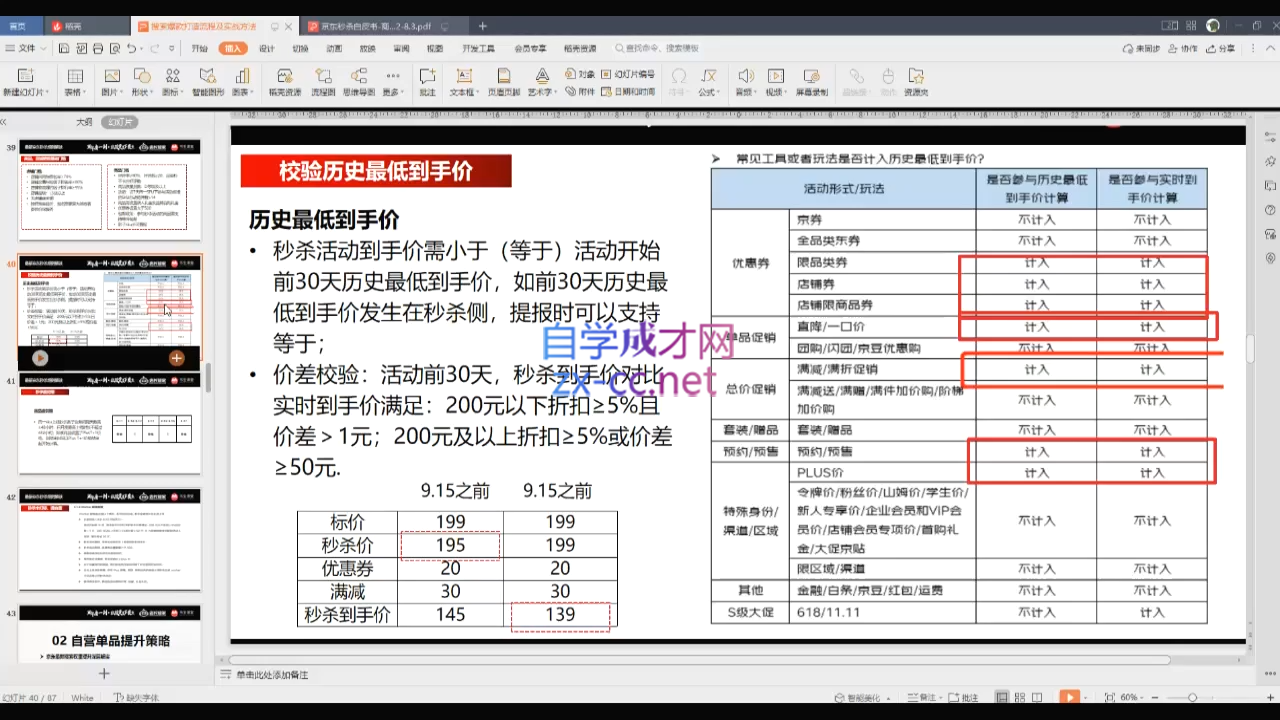Click the 未同步 sync button
Screen dimensions: 1280x720
[1141, 48]
